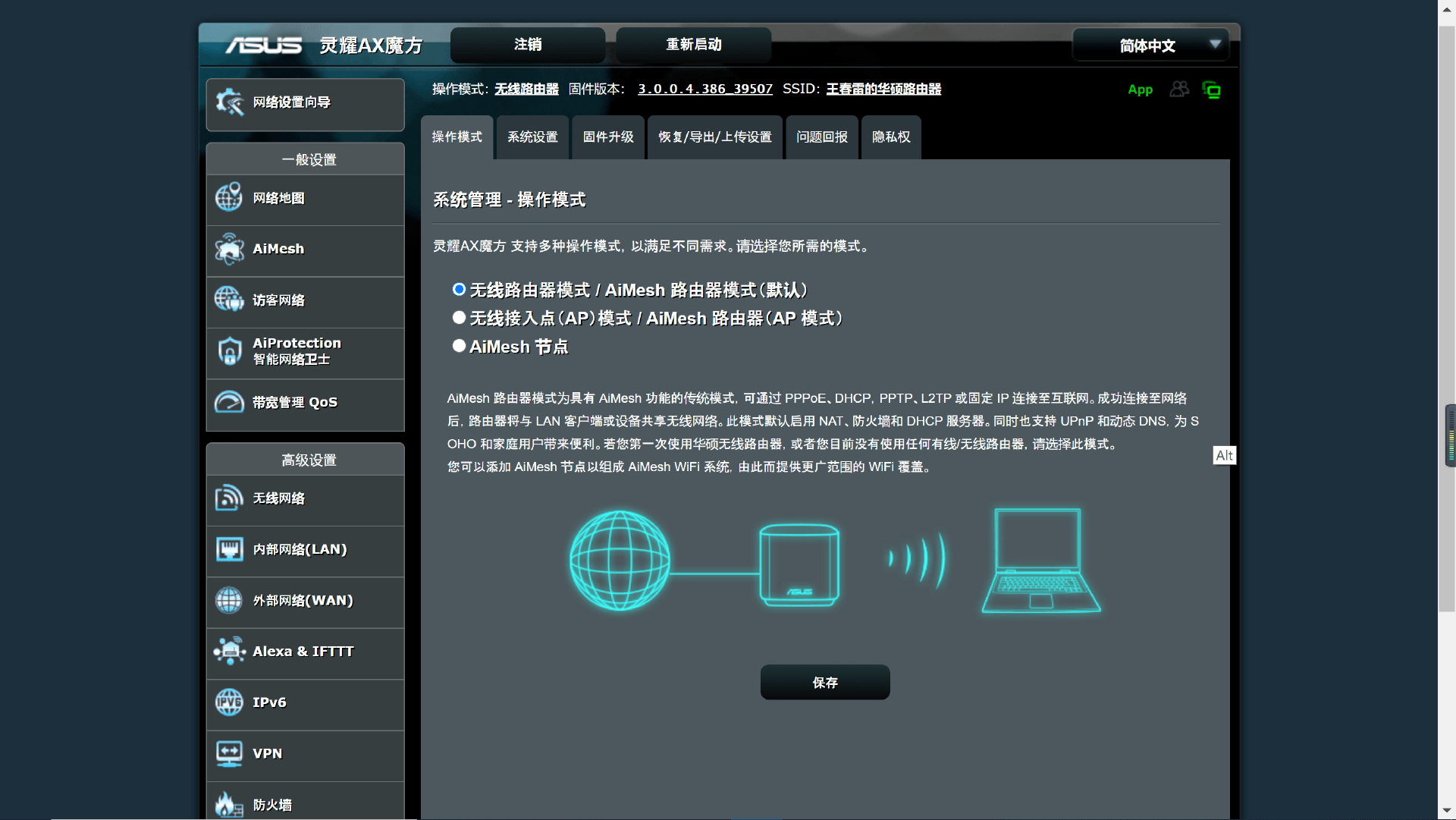This screenshot has height=820, width=1456.
Task: Click the green App link
Action: [x=1140, y=90]
